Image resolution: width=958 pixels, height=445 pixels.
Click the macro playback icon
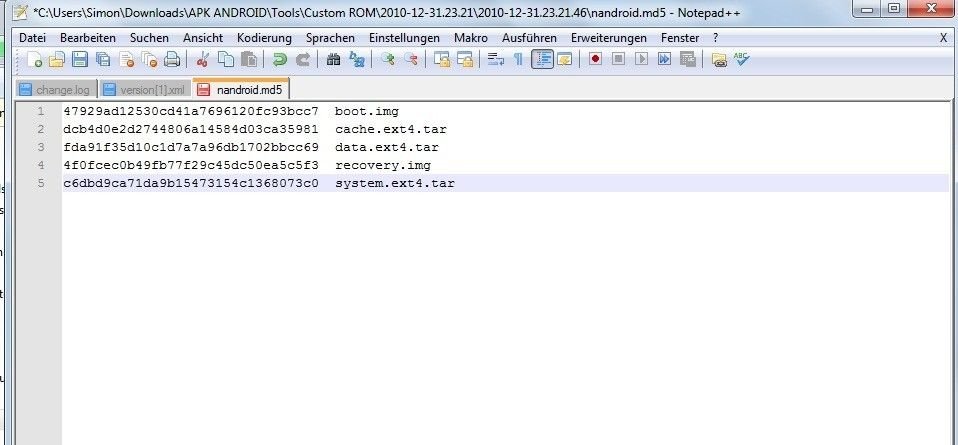click(641, 59)
